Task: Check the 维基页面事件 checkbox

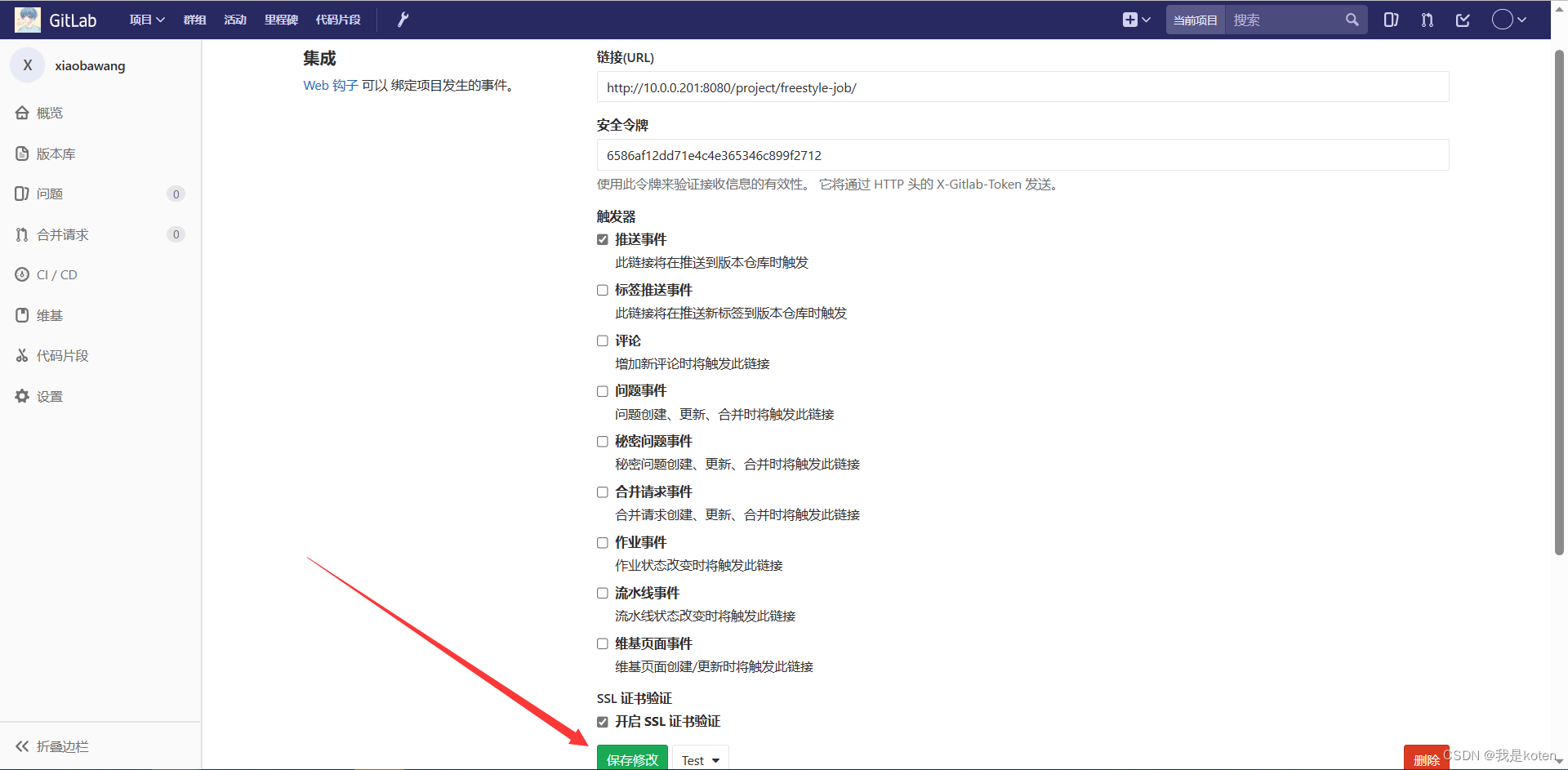Action: [x=603, y=643]
